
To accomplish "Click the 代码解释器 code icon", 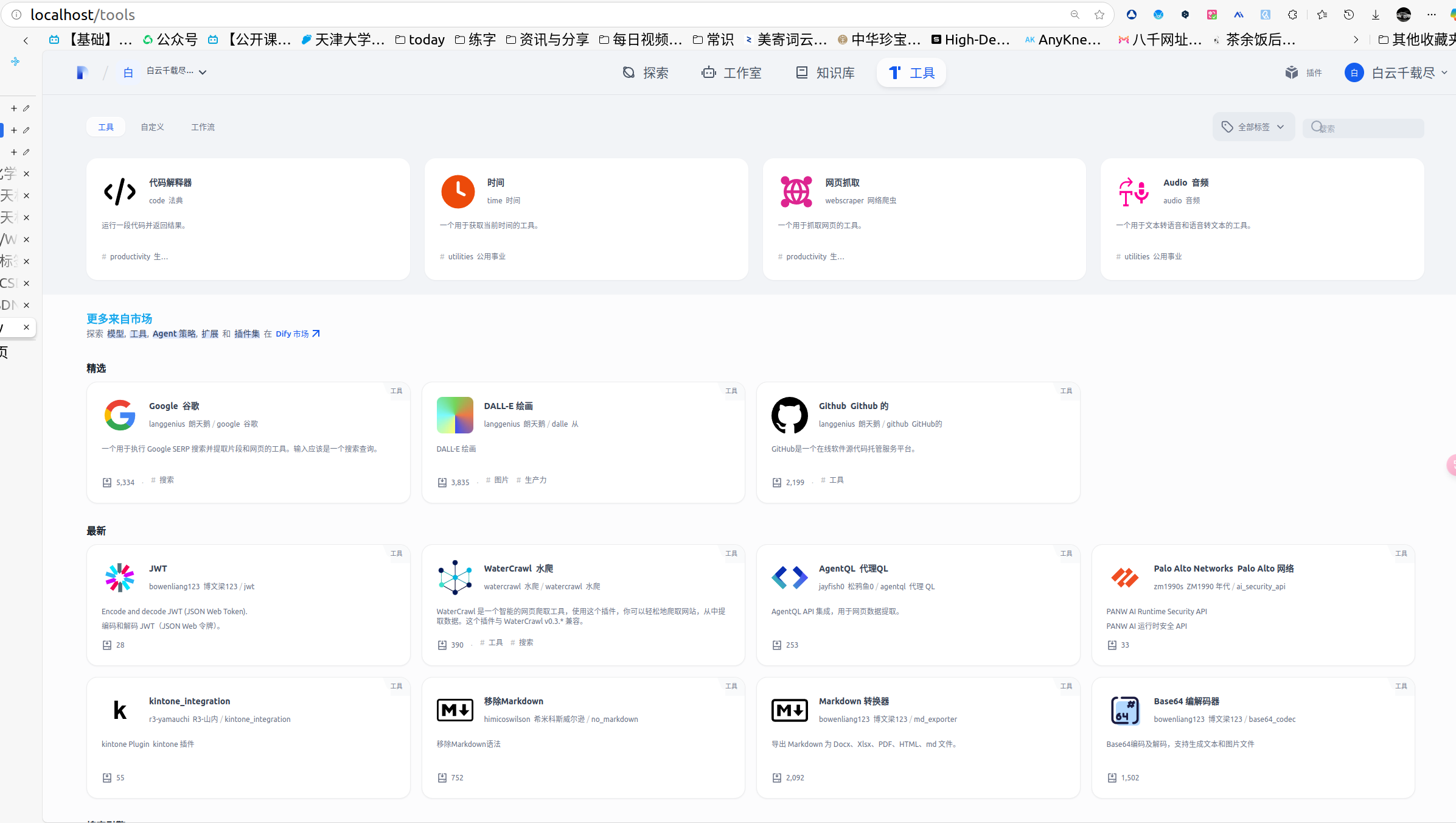I will [119, 192].
